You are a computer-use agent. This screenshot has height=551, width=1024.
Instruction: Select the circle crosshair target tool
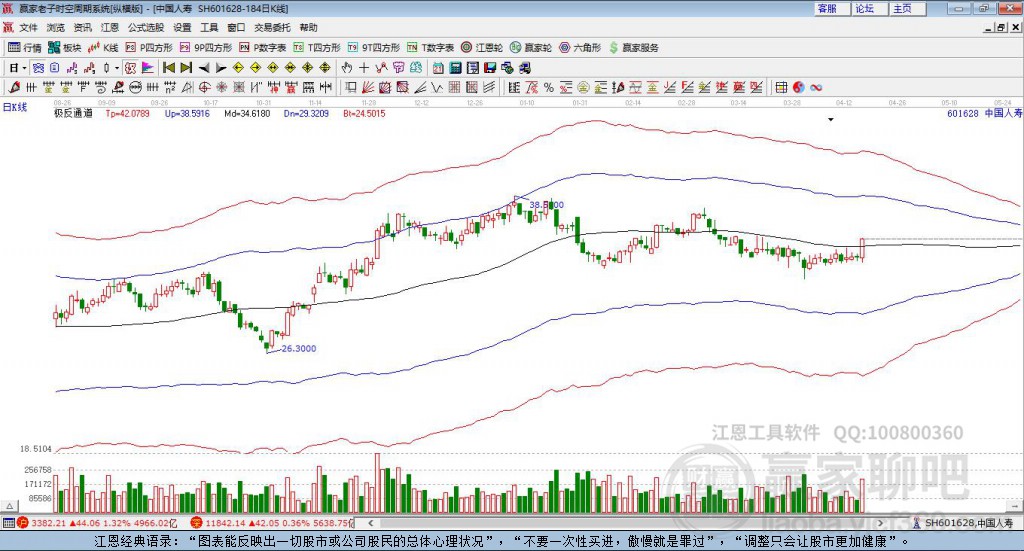click(x=204, y=87)
